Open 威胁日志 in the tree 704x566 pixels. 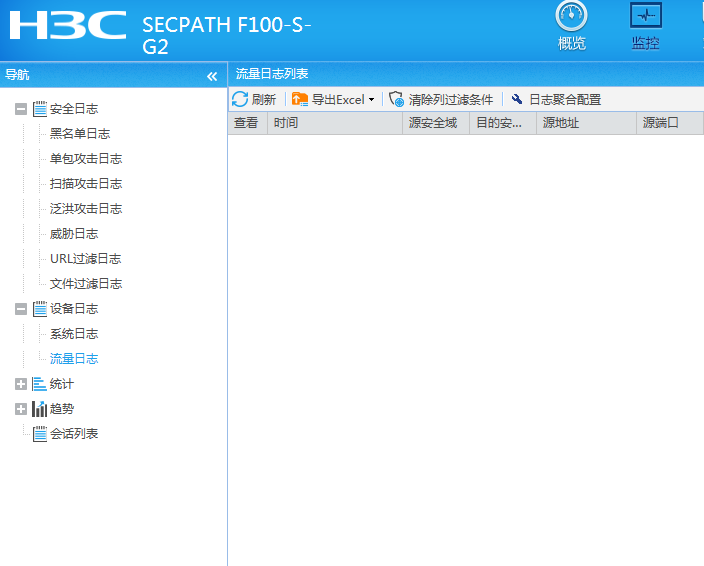(x=74, y=234)
